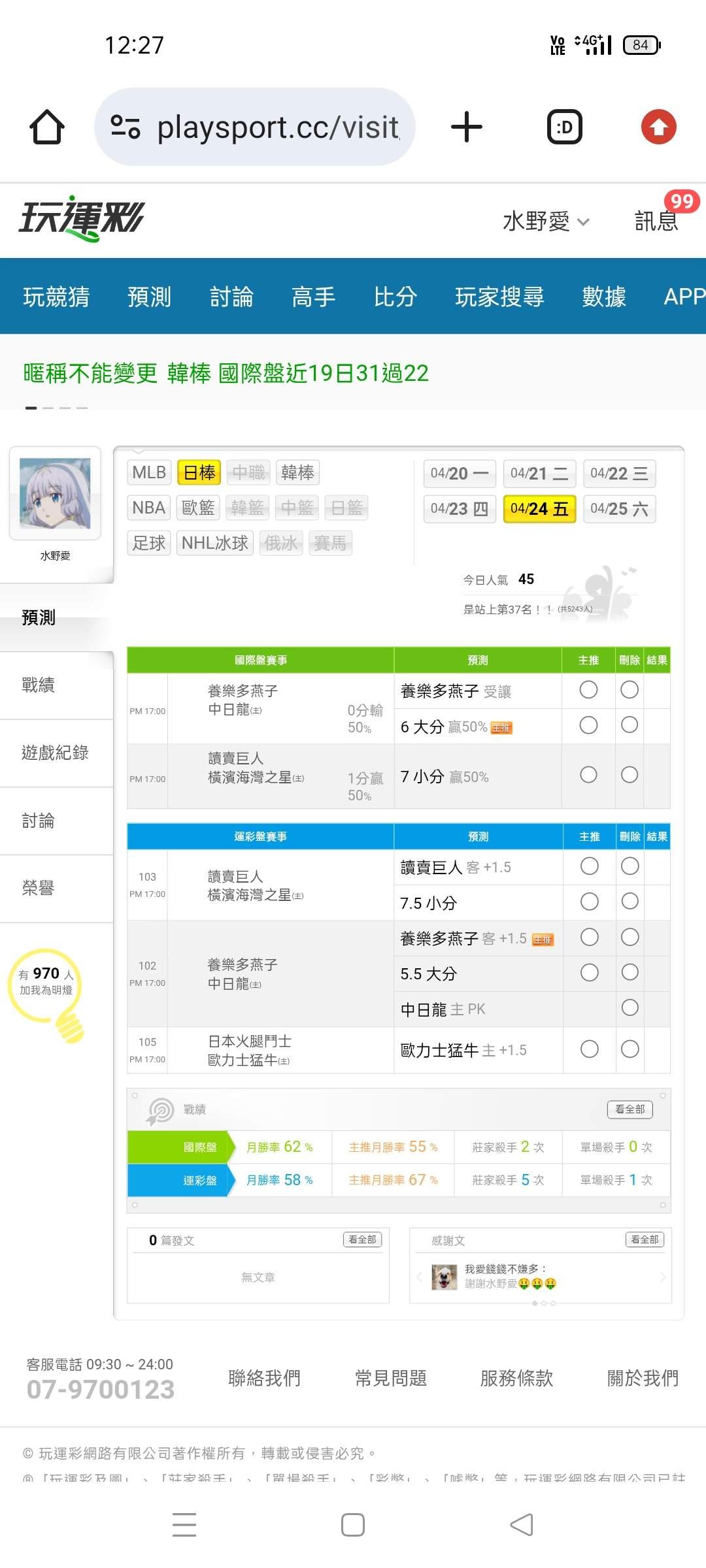The height and width of the screenshot is (1568, 706).
Task: Select the NHL冰球 league filter
Action: coord(214,543)
